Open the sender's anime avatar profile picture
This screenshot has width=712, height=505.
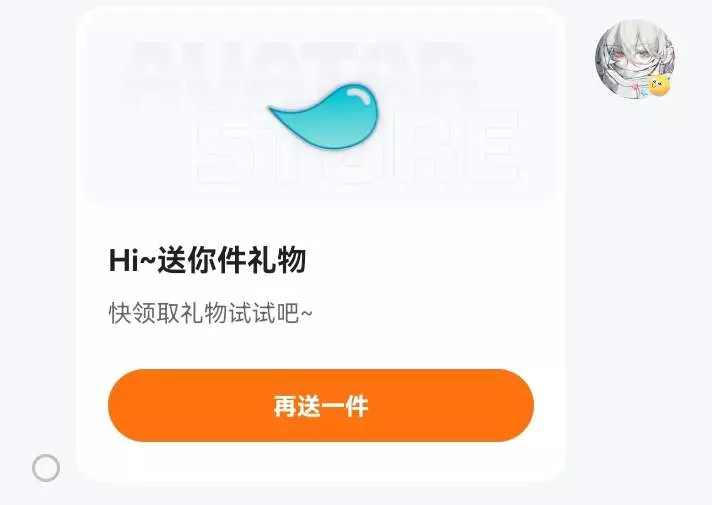click(x=635, y=59)
